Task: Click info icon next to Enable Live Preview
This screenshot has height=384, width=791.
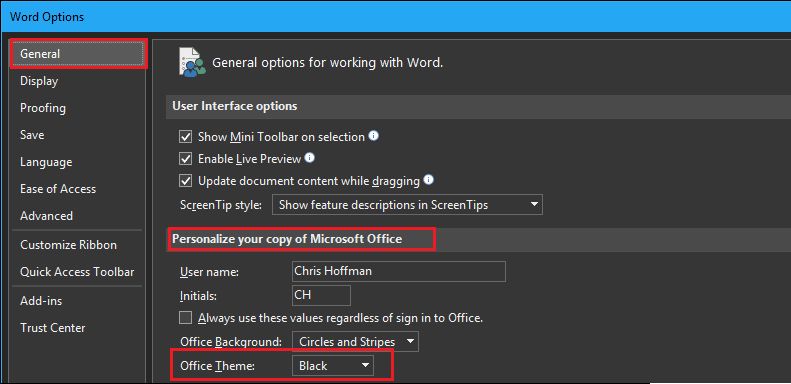Action: [x=310, y=158]
